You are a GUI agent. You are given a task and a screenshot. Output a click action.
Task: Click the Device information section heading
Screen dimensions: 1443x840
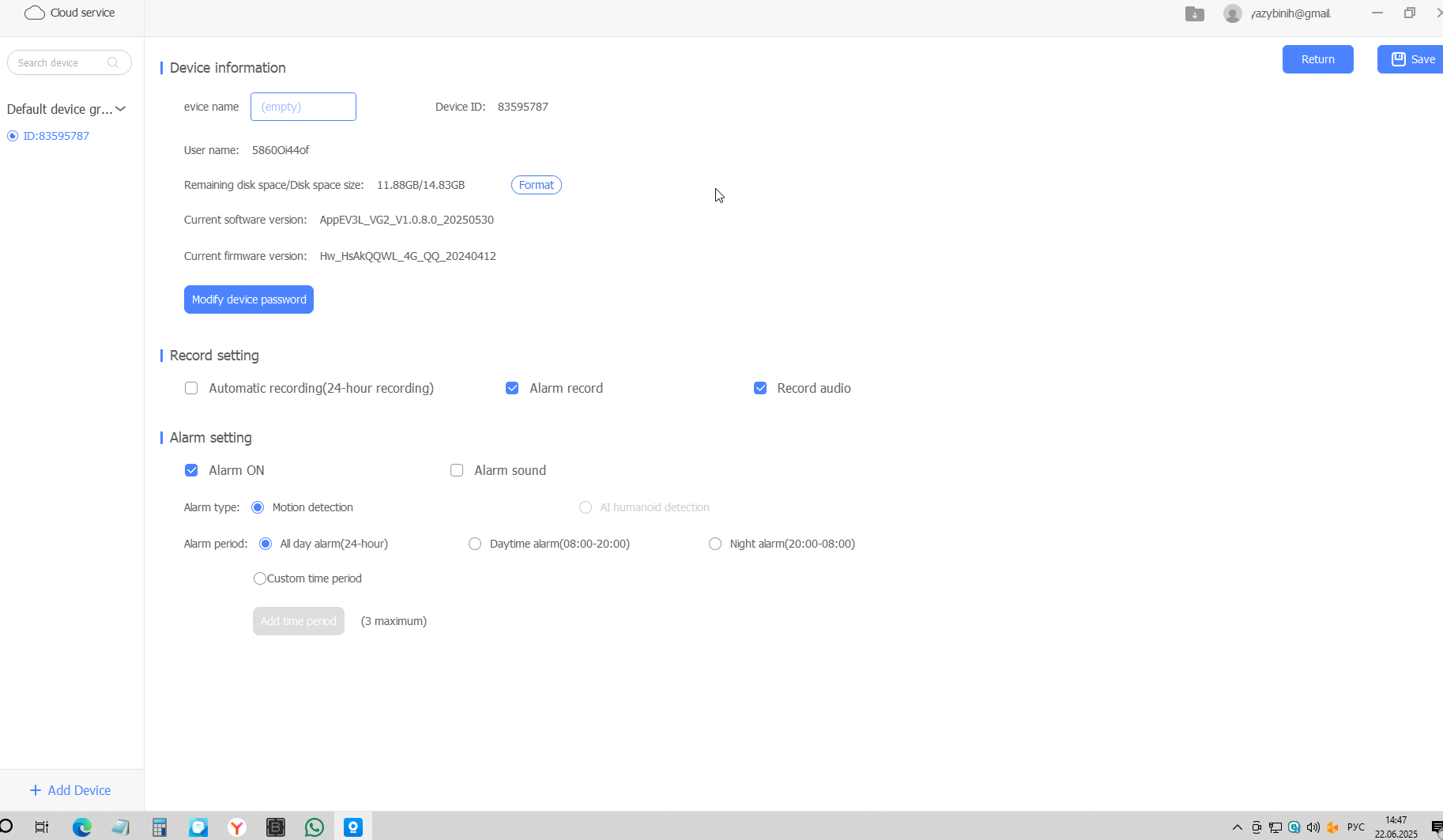click(228, 68)
